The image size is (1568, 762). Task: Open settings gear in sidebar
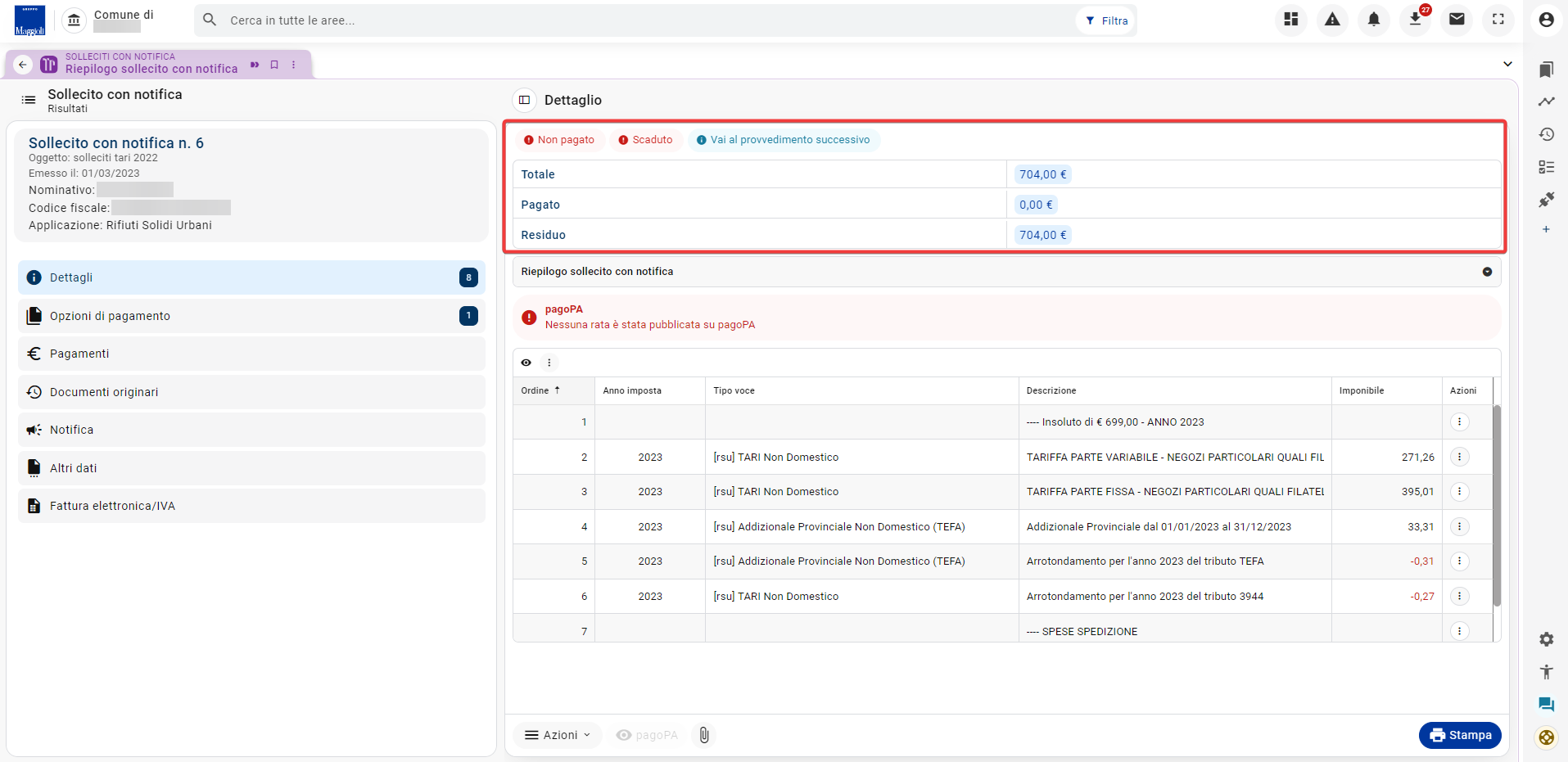pyautogui.click(x=1546, y=639)
